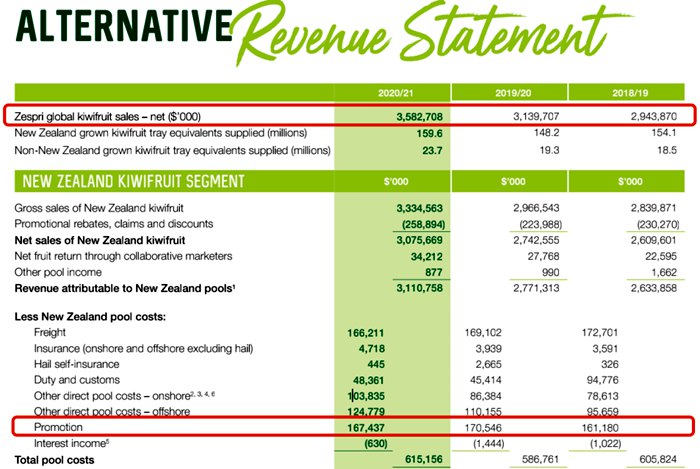Click 'Other direct pool costs – onshore' label
The image size is (700, 469).
[125, 395]
